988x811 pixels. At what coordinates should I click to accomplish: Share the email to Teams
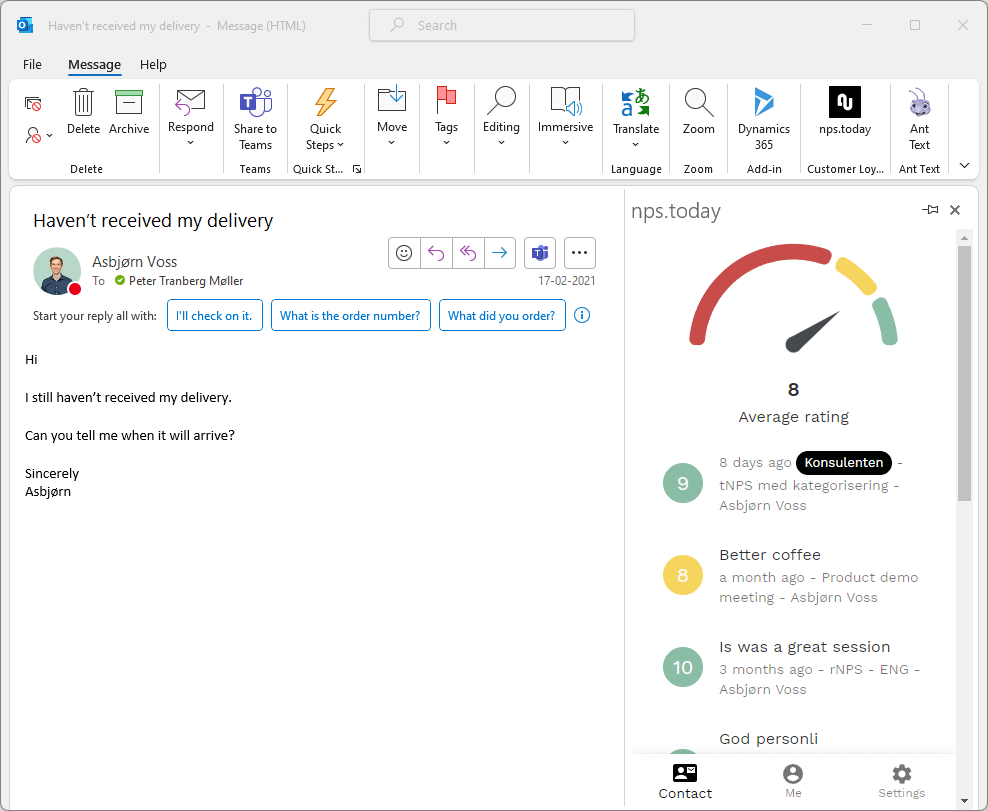[255, 104]
